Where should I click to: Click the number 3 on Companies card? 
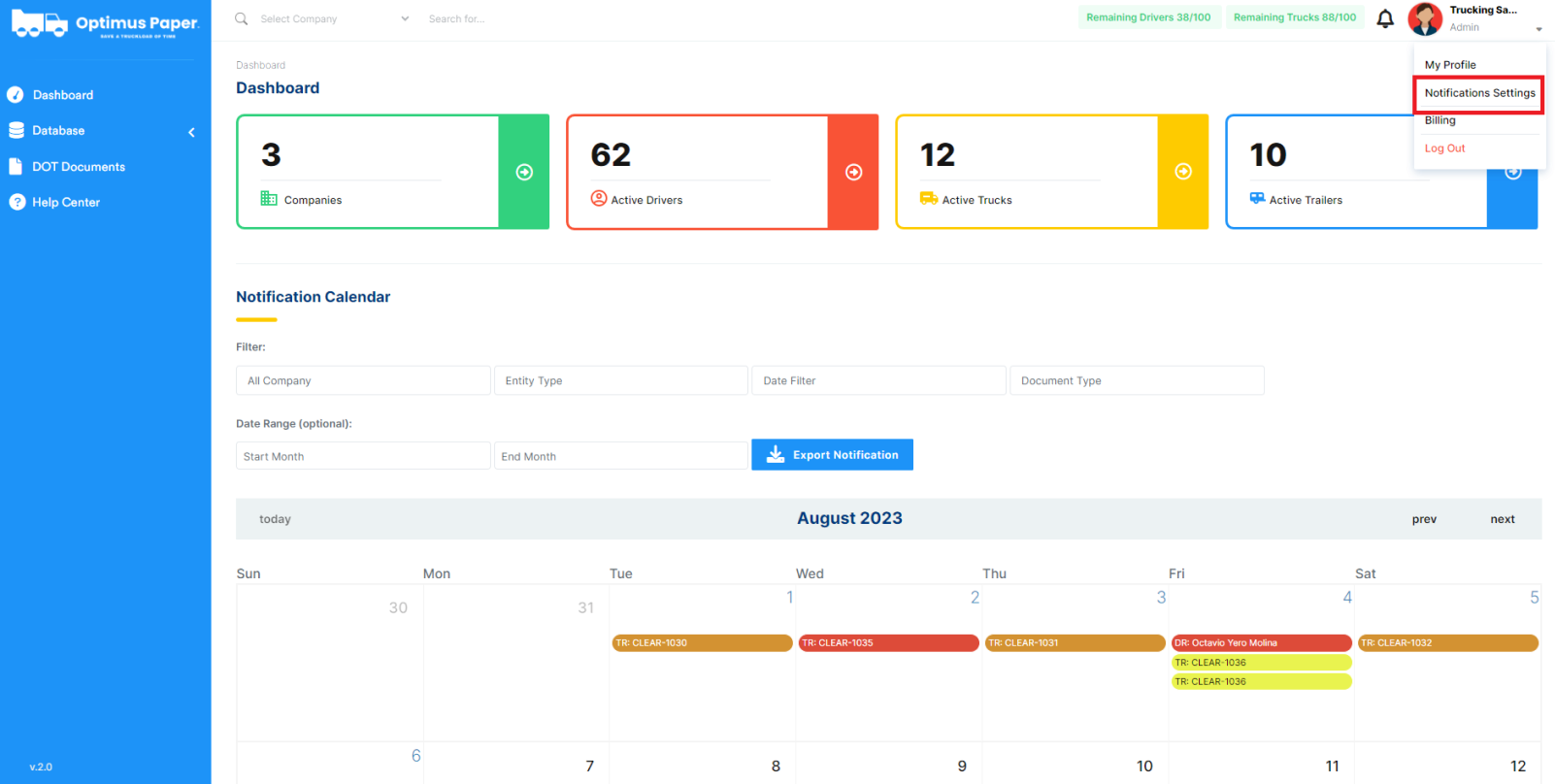coord(271,155)
